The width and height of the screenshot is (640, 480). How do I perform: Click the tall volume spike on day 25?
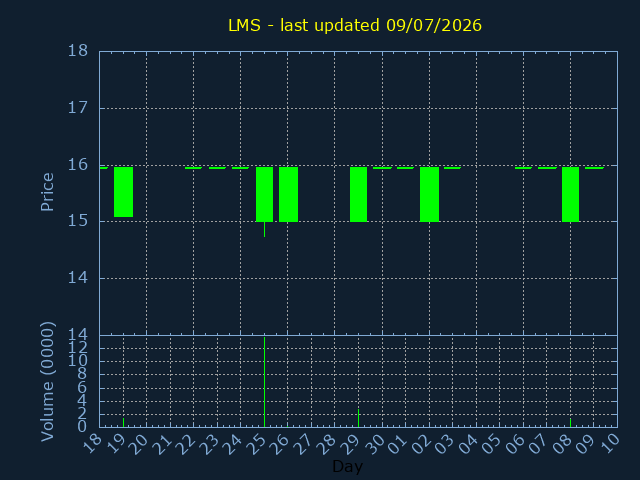pyautogui.click(x=264, y=382)
